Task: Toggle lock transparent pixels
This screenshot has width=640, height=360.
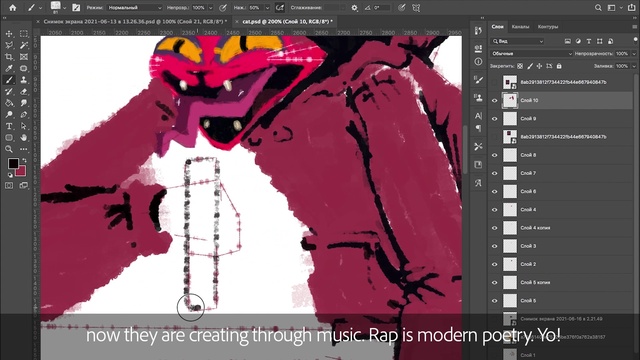Action: click(520, 66)
